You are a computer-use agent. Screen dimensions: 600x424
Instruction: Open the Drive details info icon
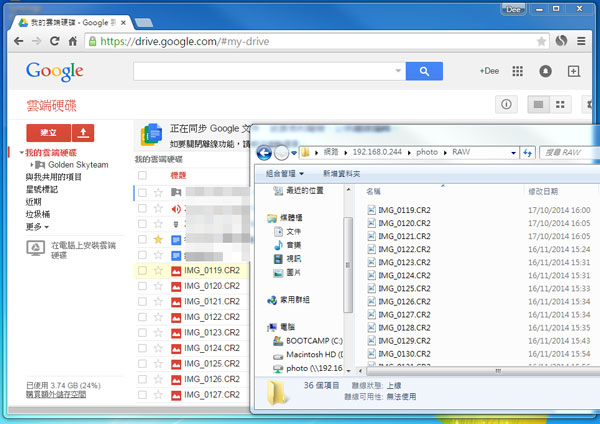tap(506, 104)
